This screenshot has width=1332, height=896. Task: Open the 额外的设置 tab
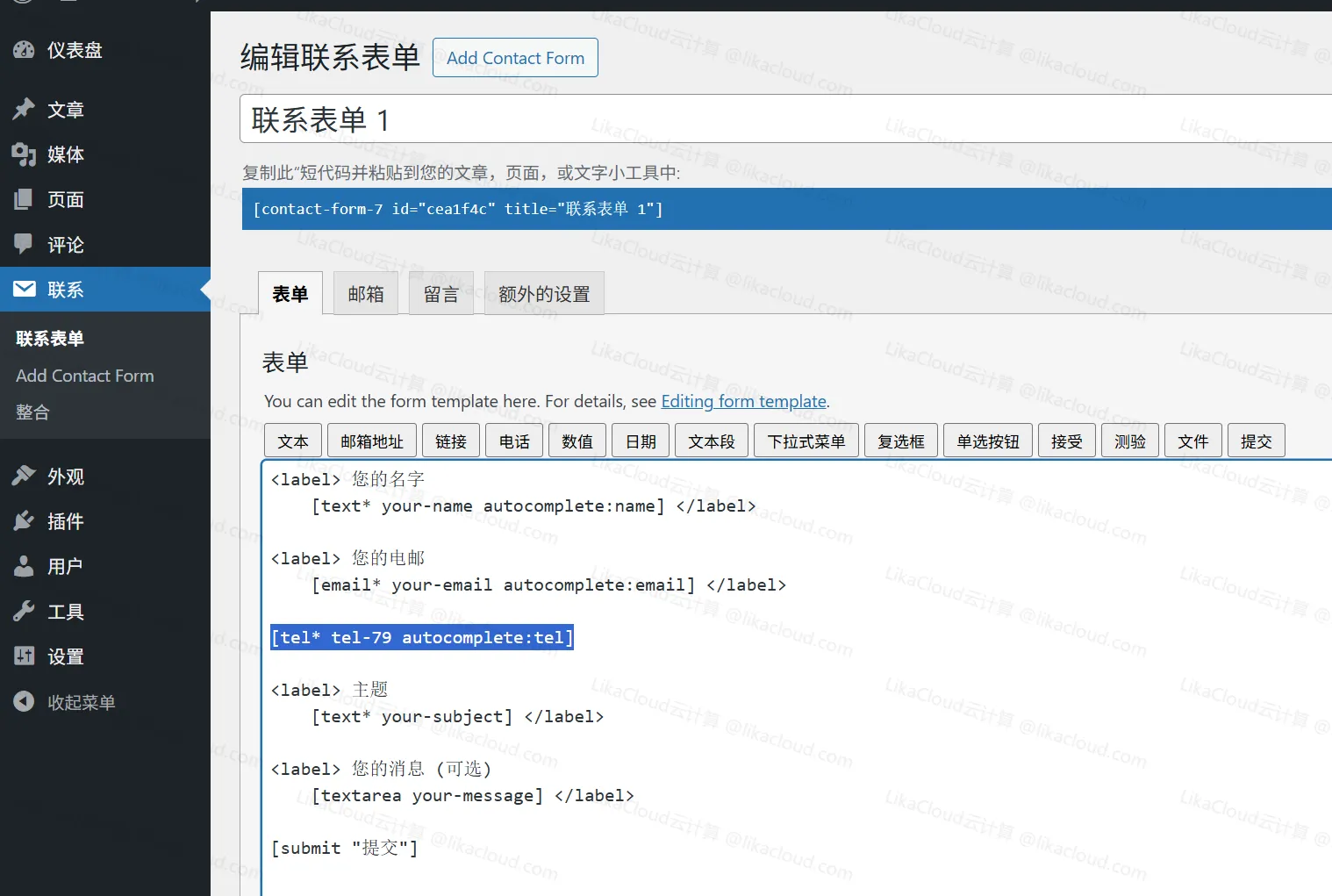point(544,293)
